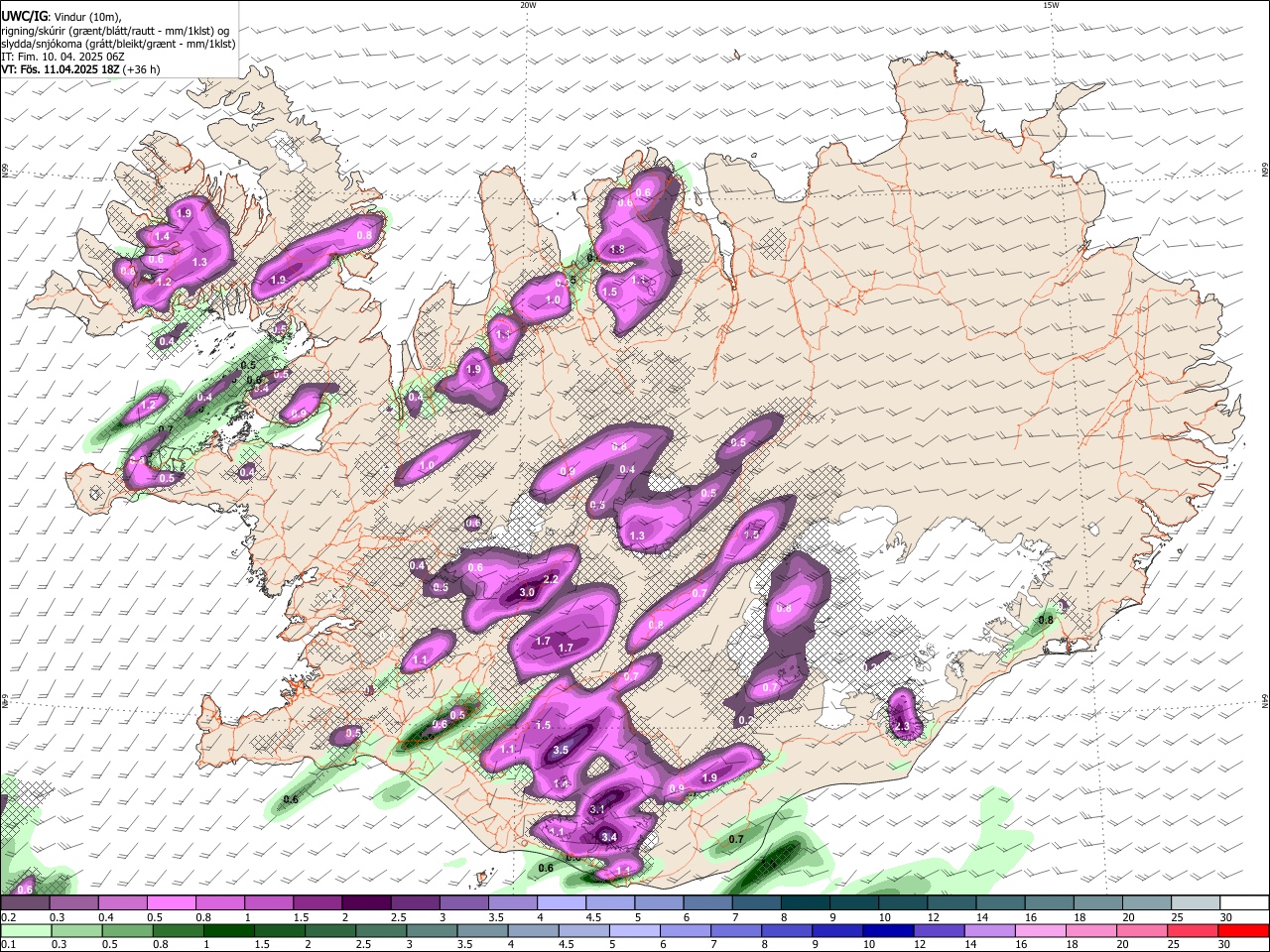Select snow legend swatch between 6 and 7
This screenshot has width=1270, height=952.
[x=708, y=902]
